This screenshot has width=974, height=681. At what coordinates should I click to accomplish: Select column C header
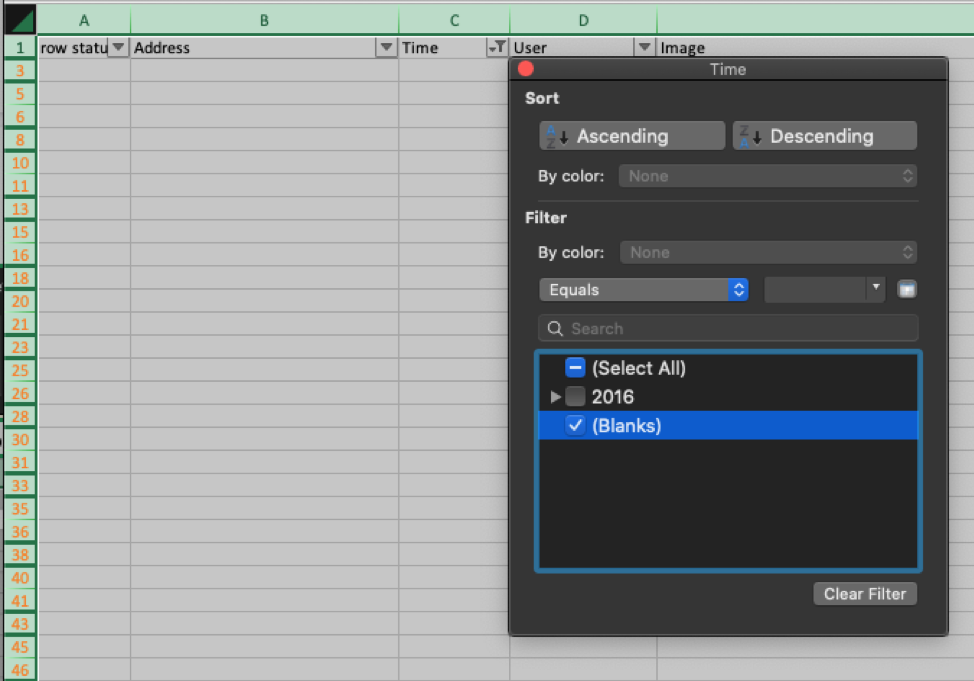tap(454, 21)
